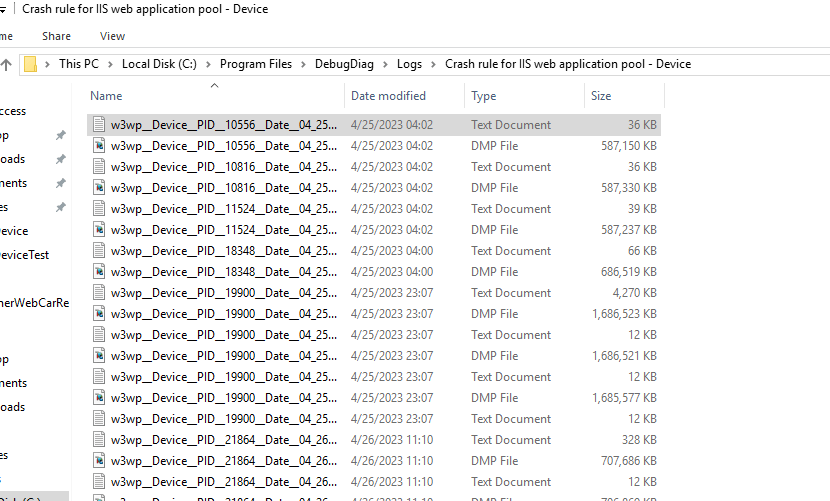Click the yellow folder icon in address bar

pos(31,64)
